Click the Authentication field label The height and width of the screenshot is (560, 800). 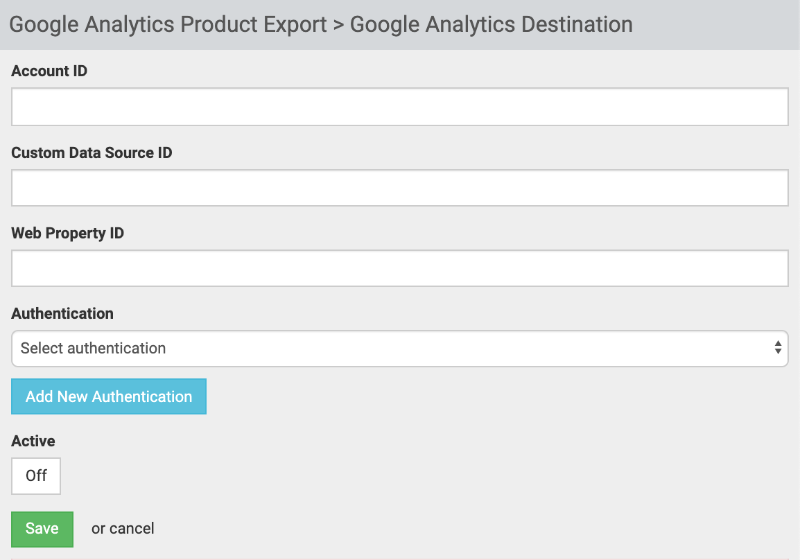pos(62,313)
